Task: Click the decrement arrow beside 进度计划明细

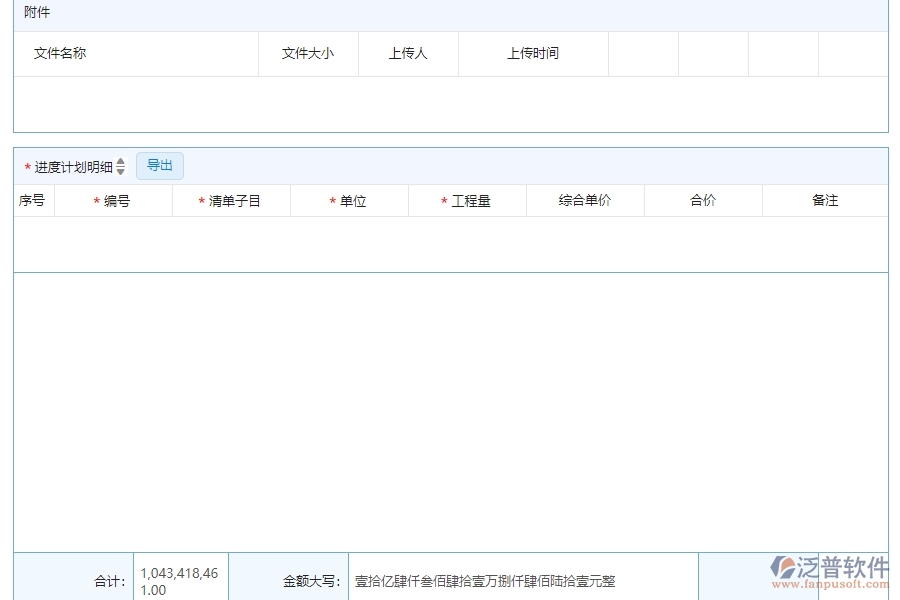Action: click(121, 170)
